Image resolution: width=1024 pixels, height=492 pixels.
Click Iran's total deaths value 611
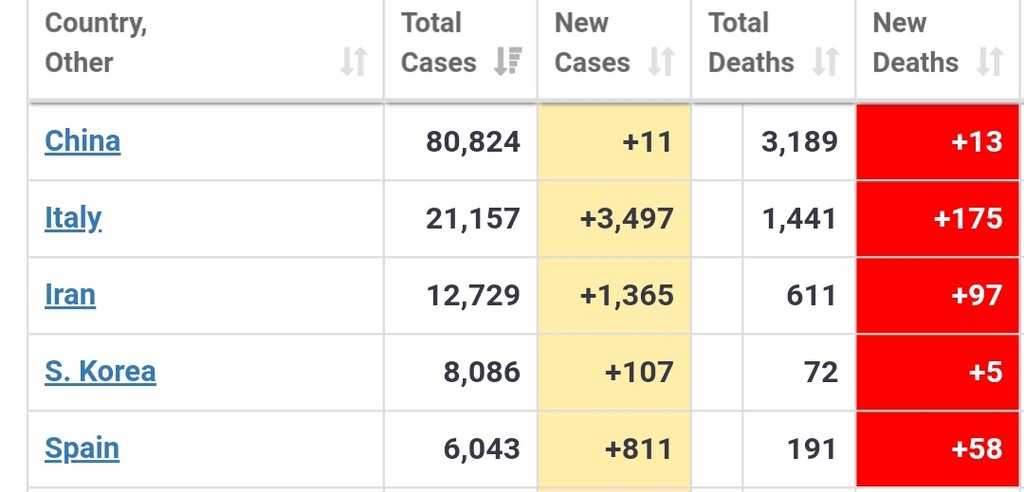811,295
